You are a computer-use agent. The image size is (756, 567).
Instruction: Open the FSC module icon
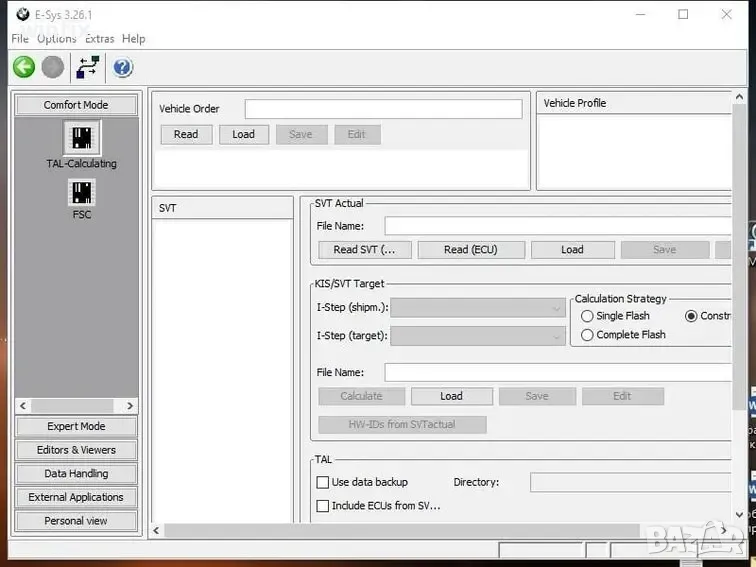point(81,193)
